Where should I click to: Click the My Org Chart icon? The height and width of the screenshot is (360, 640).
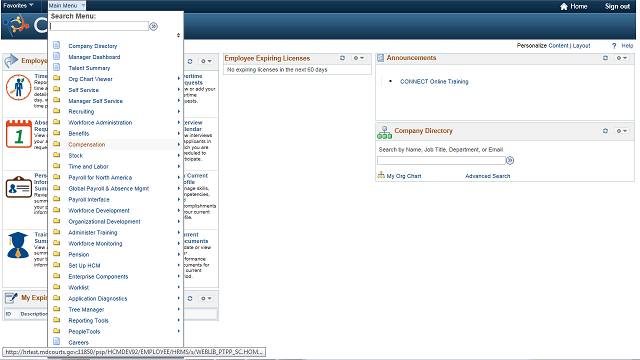tap(381, 176)
